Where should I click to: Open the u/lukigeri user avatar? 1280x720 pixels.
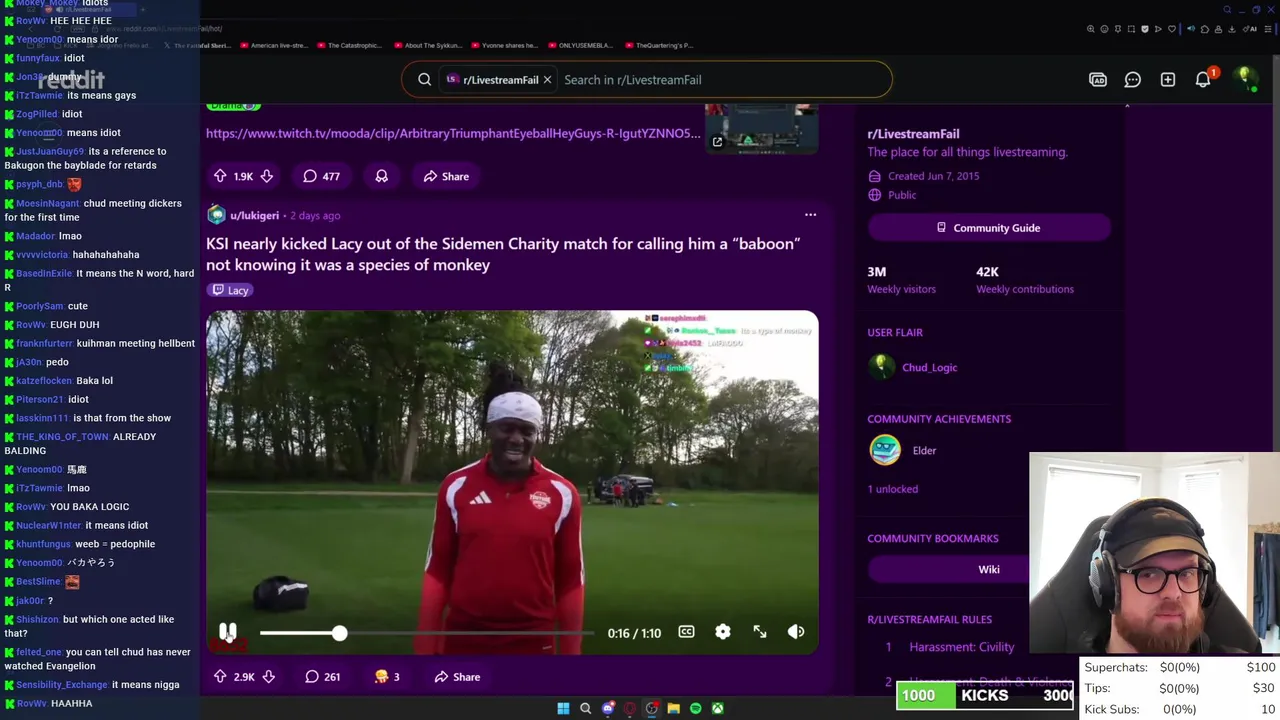(x=216, y=215)
